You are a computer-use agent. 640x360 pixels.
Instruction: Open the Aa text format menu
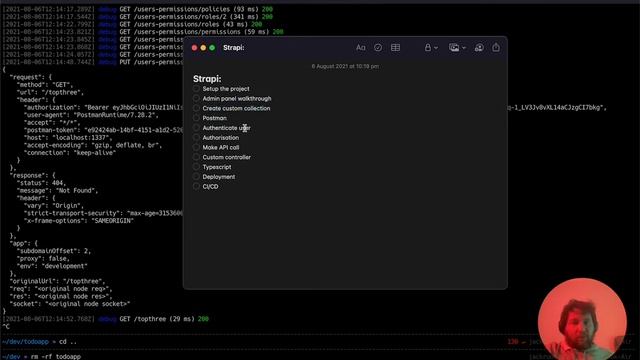(360, 48)
